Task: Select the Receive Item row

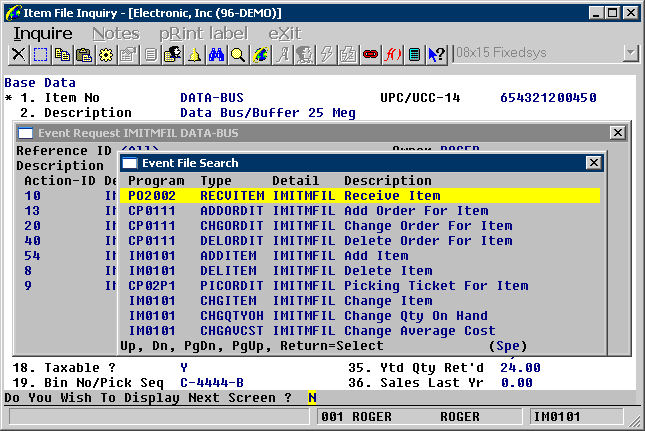Action: coord(360,196)
